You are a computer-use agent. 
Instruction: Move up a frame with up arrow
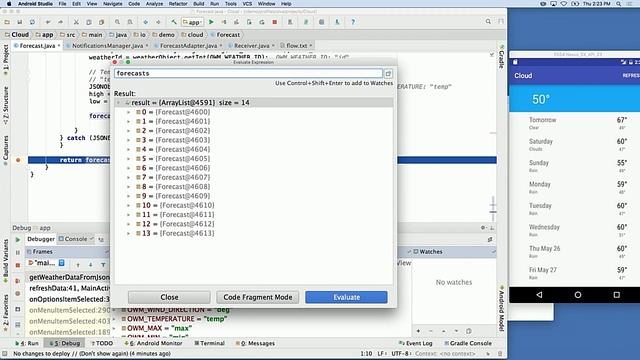tap(78, 265)
